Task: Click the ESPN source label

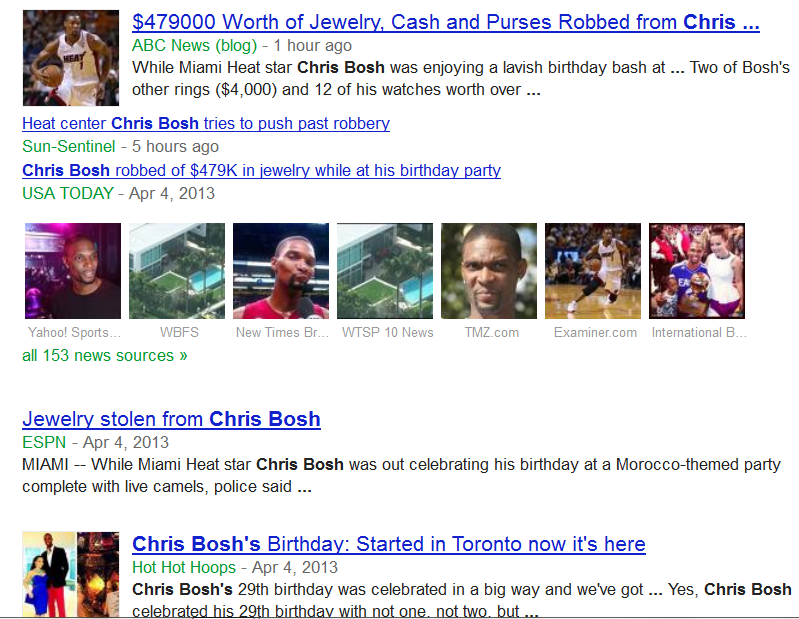Action: [44, 442]
